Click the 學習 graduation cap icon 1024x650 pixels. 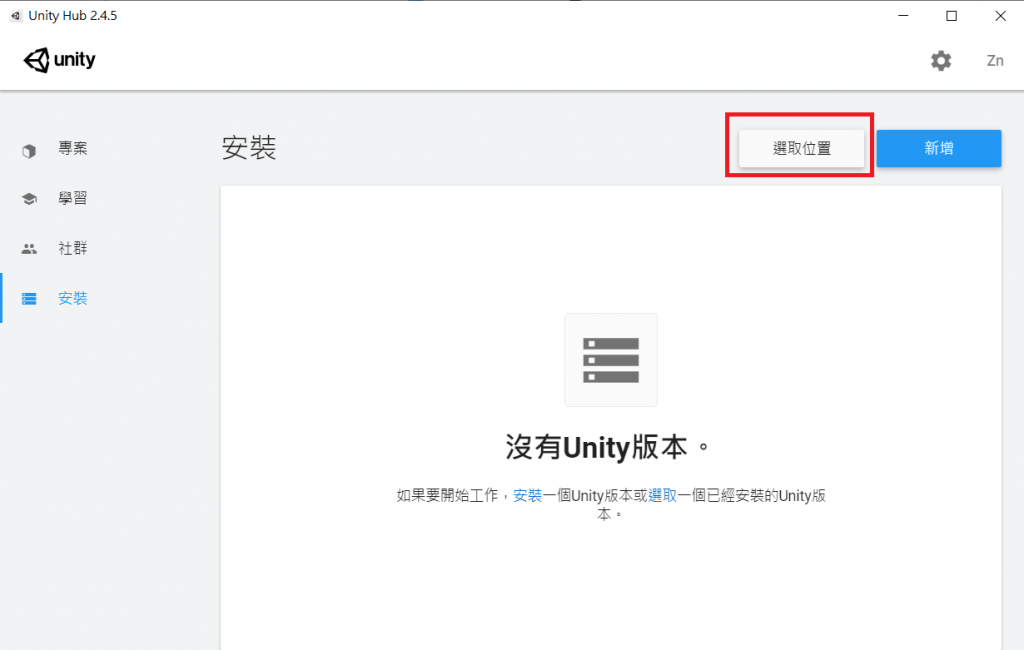point(29,199)
